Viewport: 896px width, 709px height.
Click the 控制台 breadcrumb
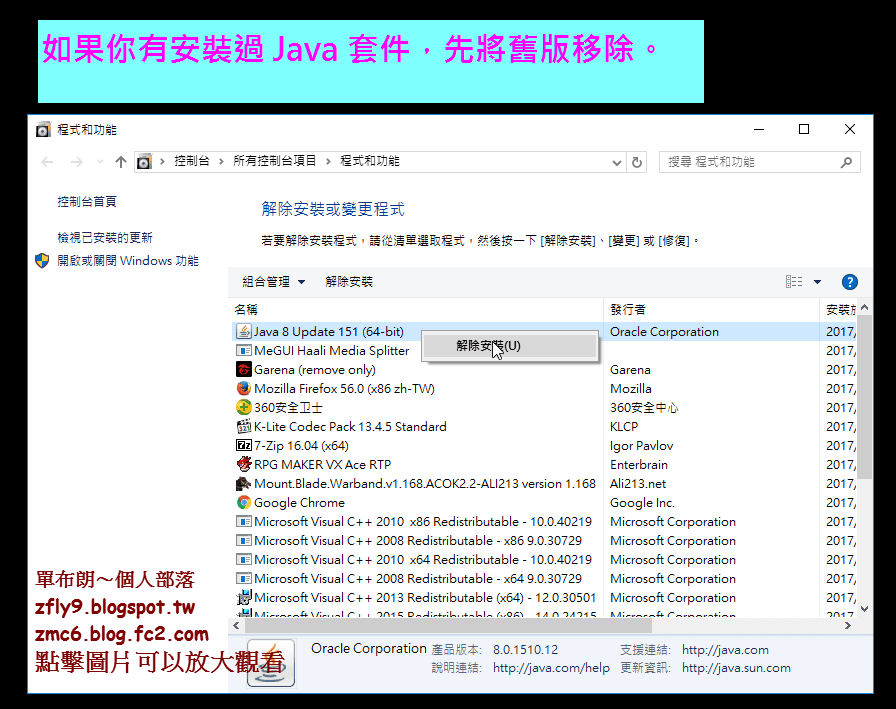coord(191,161)
